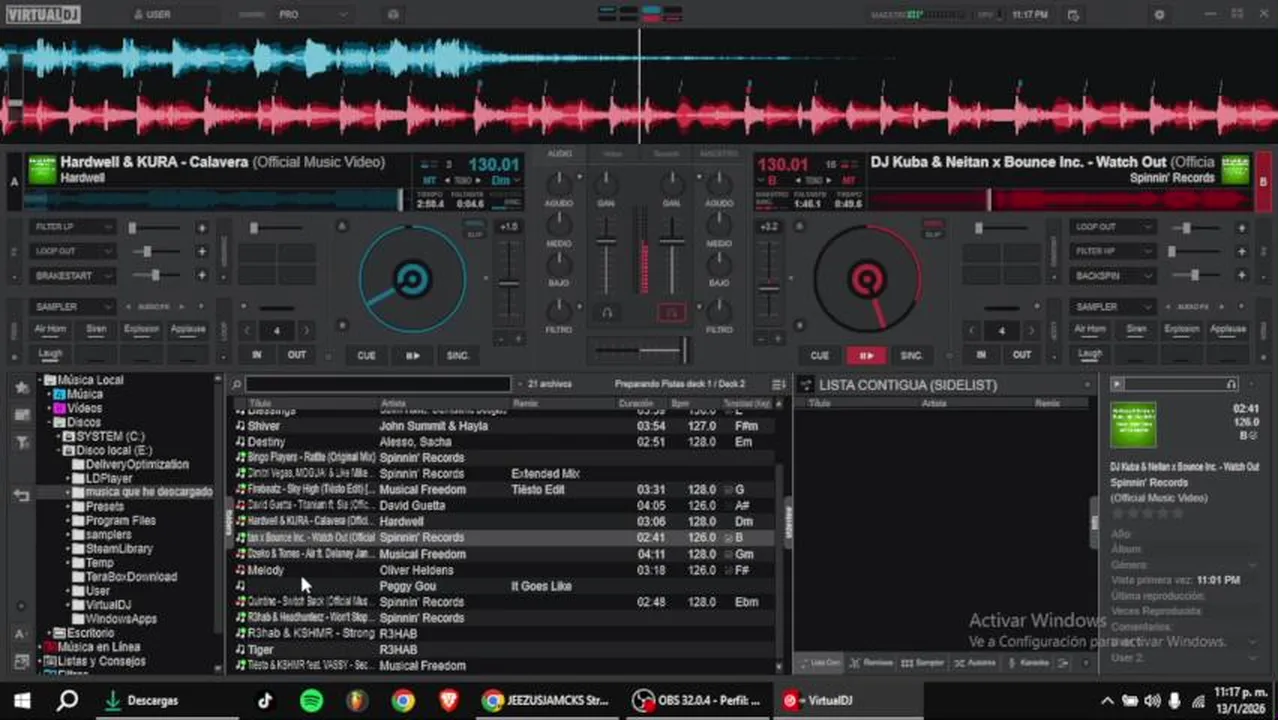Switch to the AUDIO mixer tab

tap(560, 154)
